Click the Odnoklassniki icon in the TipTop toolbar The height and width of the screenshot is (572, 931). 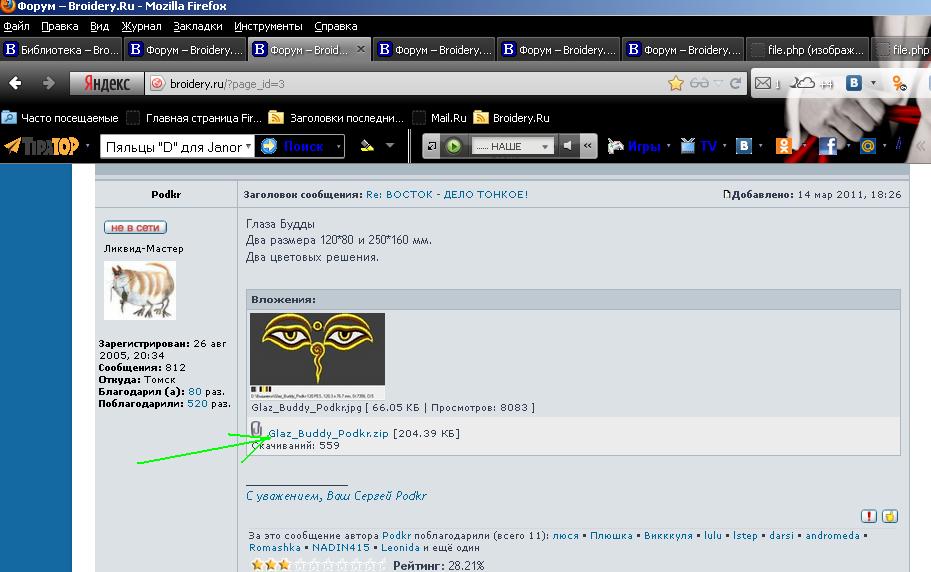click(784, 146)
